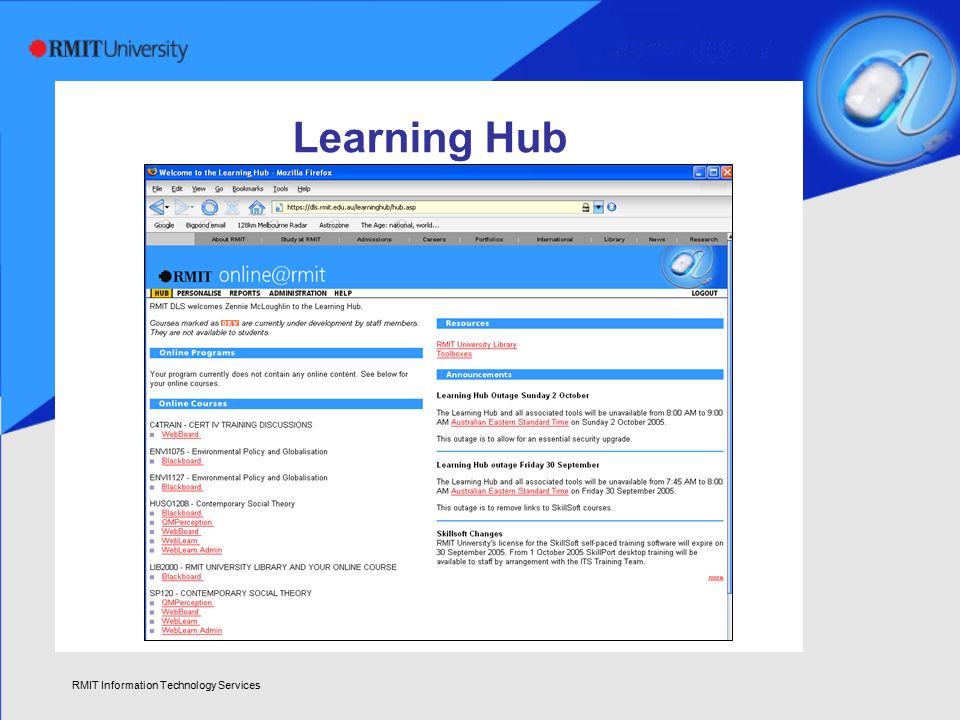Click the RMIT University Library link
The height and width of the screenshot is (720, 960).
(476, 345)
